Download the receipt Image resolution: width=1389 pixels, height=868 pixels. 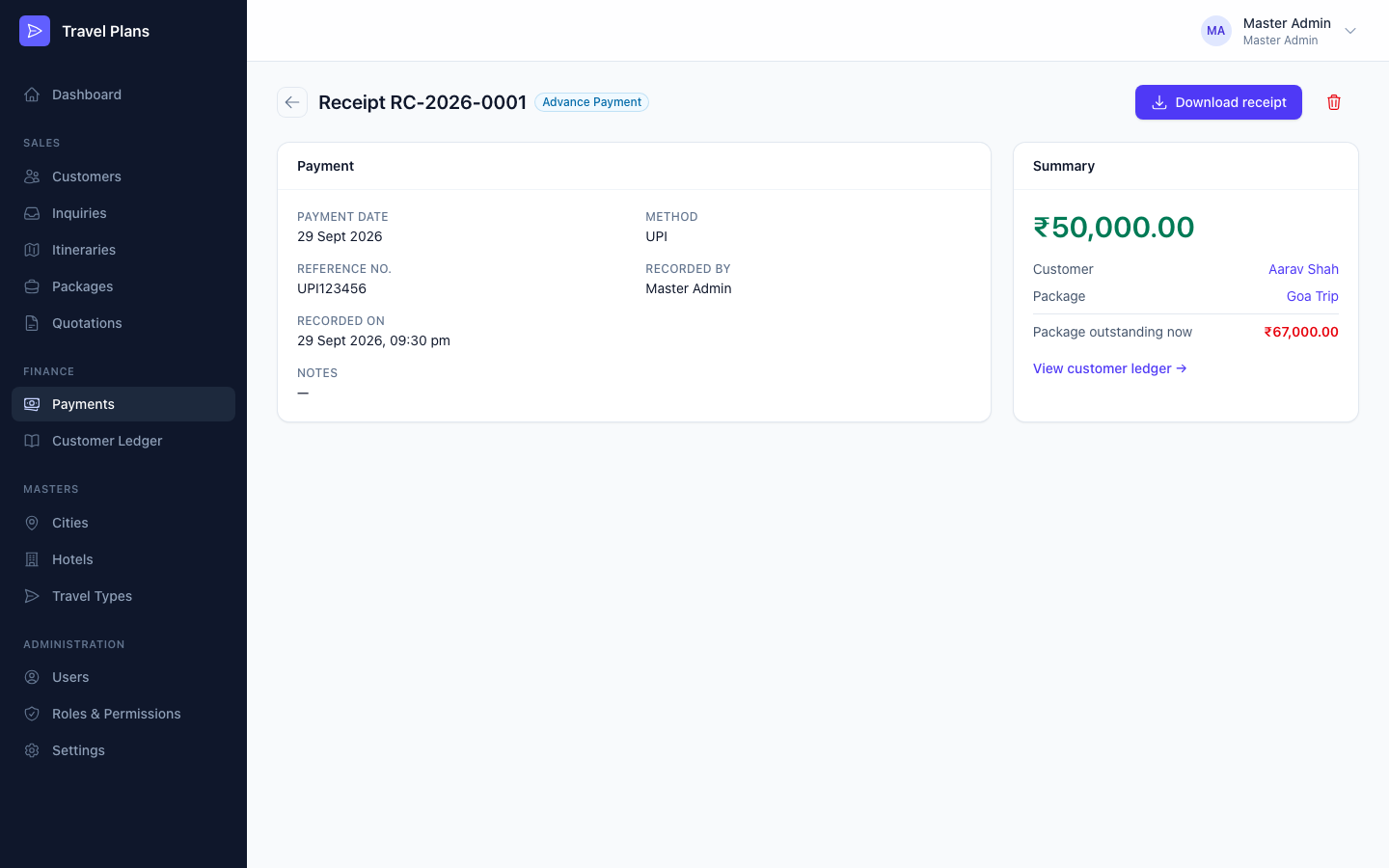coord(1218,102)
